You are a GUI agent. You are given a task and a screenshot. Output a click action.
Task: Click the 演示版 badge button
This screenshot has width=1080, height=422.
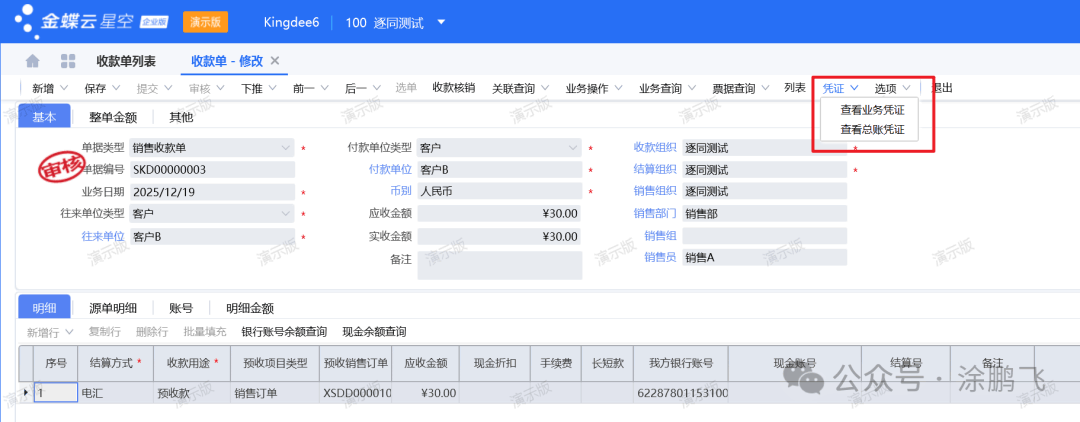click(206, 22)
